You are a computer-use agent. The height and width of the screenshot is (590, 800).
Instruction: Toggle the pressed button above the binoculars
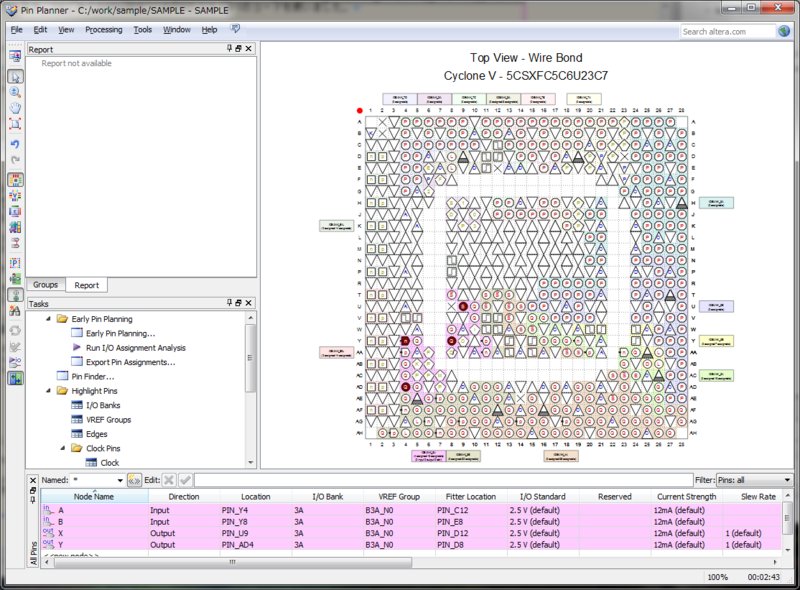[x=15, y=294]
